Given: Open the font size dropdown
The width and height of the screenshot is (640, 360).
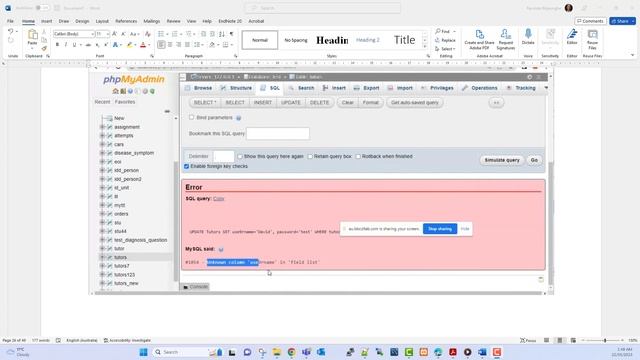Looking at the screenshot, I should click(x=107, y=34).
